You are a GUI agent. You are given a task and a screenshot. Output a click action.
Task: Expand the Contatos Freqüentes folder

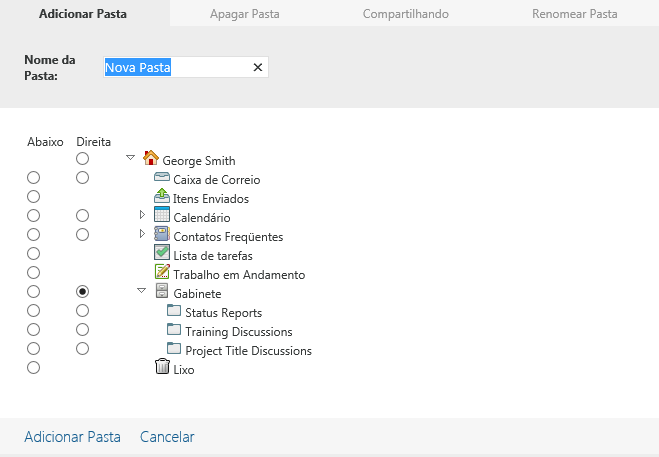[142, 234]
